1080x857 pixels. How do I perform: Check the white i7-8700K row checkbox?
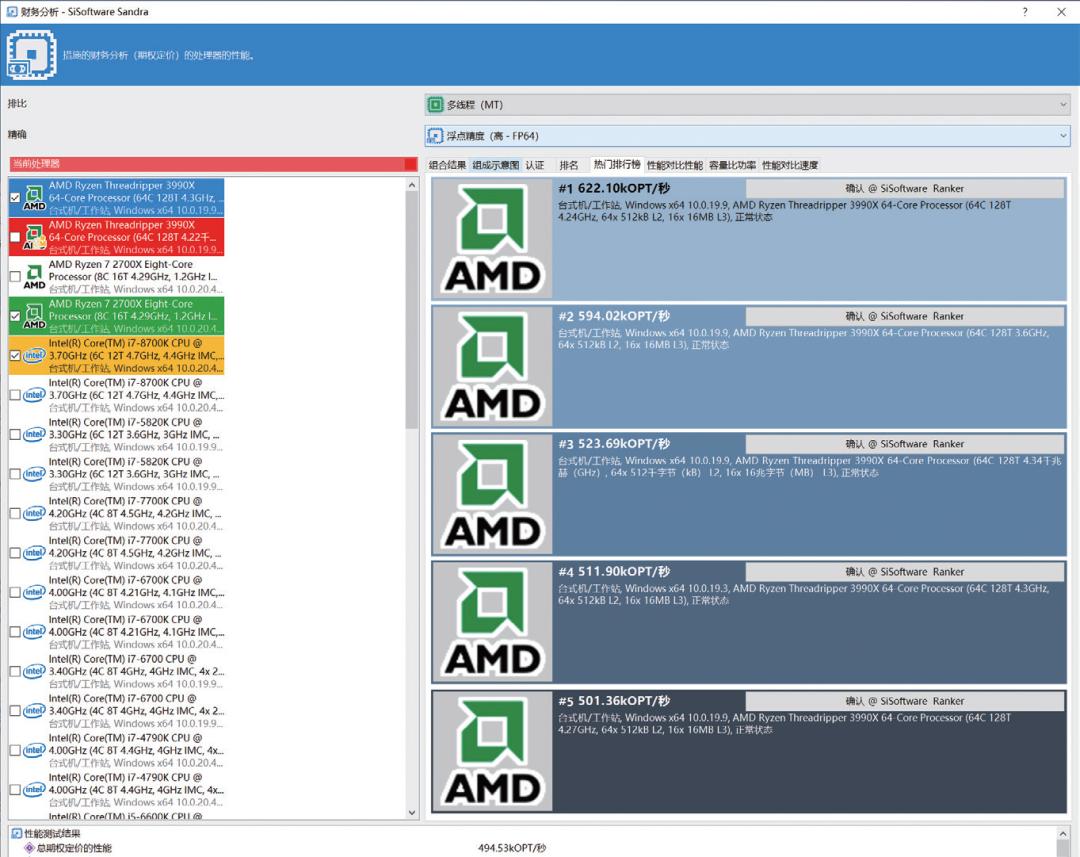tap(15, 395)
